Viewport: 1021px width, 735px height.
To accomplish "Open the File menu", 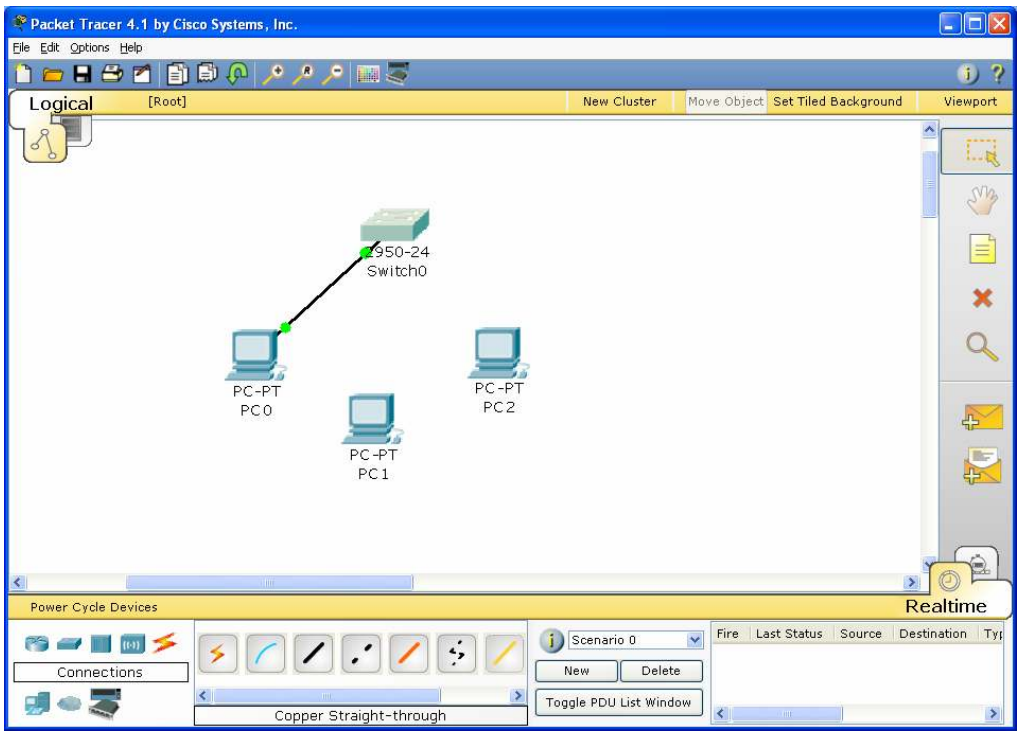I will pyautogui.click(x=21, y=48).
